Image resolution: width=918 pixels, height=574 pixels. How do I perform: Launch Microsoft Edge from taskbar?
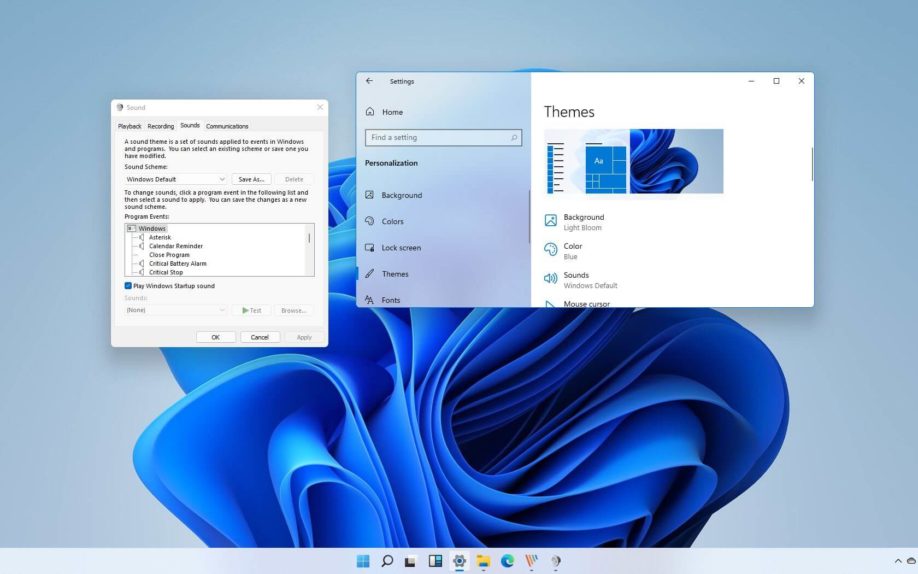(x=507, y=561)
